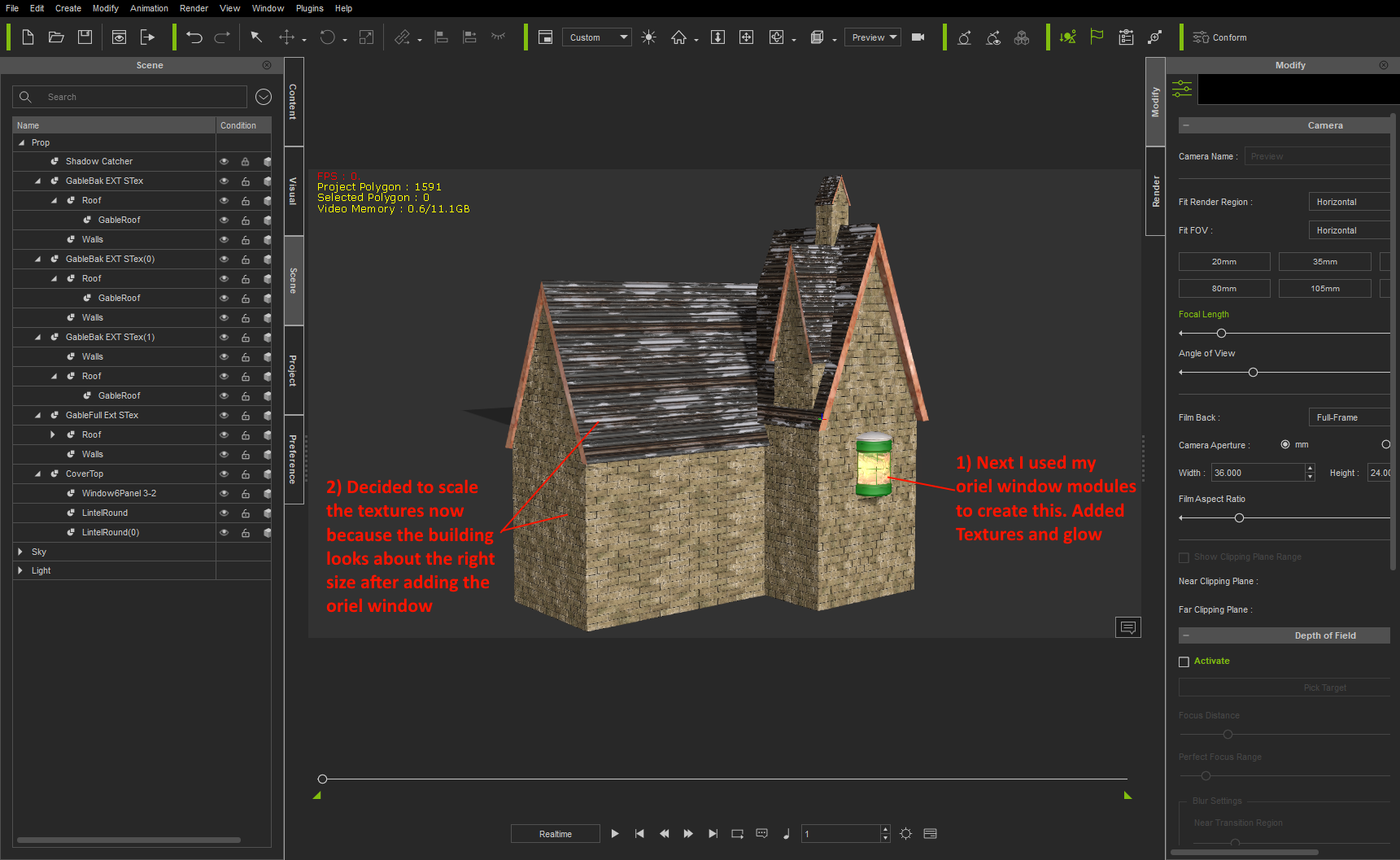This screenshot has width=1400, height=860.
Task: Click the Realtime button
Action: point(556,834)
